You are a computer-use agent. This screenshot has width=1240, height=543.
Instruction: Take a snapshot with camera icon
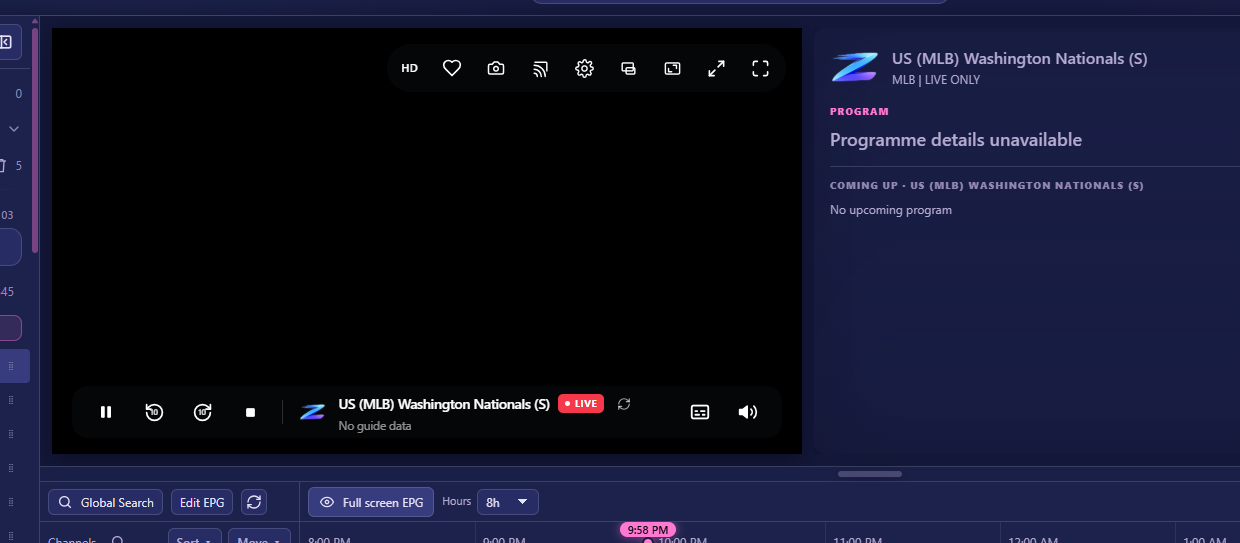coord(496,69)
